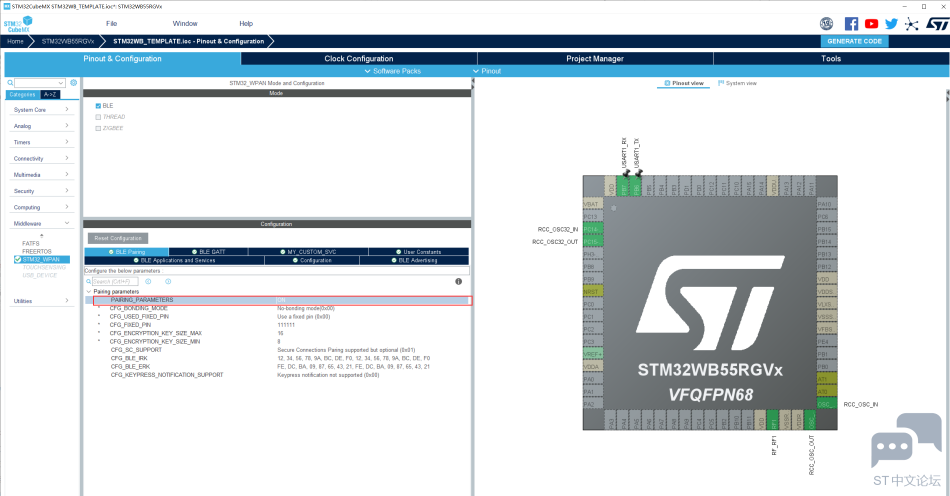950x496 pixels.
Task: Click the parameter info icon
Action: [x=459, y=282]
